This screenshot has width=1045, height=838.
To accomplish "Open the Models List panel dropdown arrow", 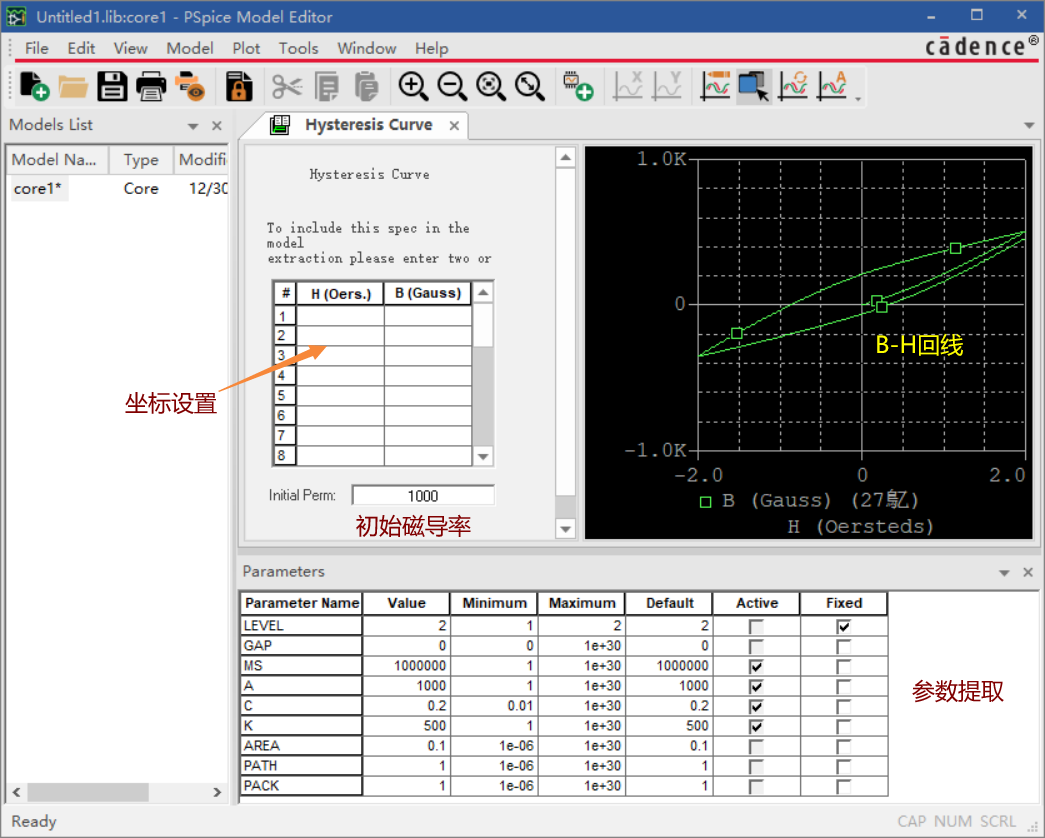I will pos(193,126).
